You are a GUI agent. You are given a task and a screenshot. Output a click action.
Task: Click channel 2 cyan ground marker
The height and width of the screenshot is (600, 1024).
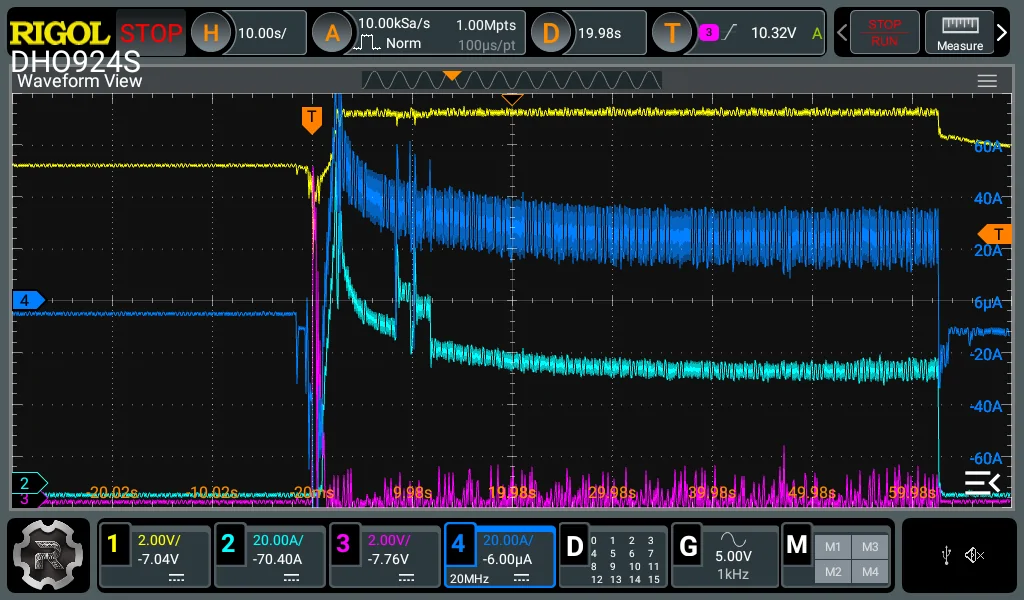tap(29, 483)
